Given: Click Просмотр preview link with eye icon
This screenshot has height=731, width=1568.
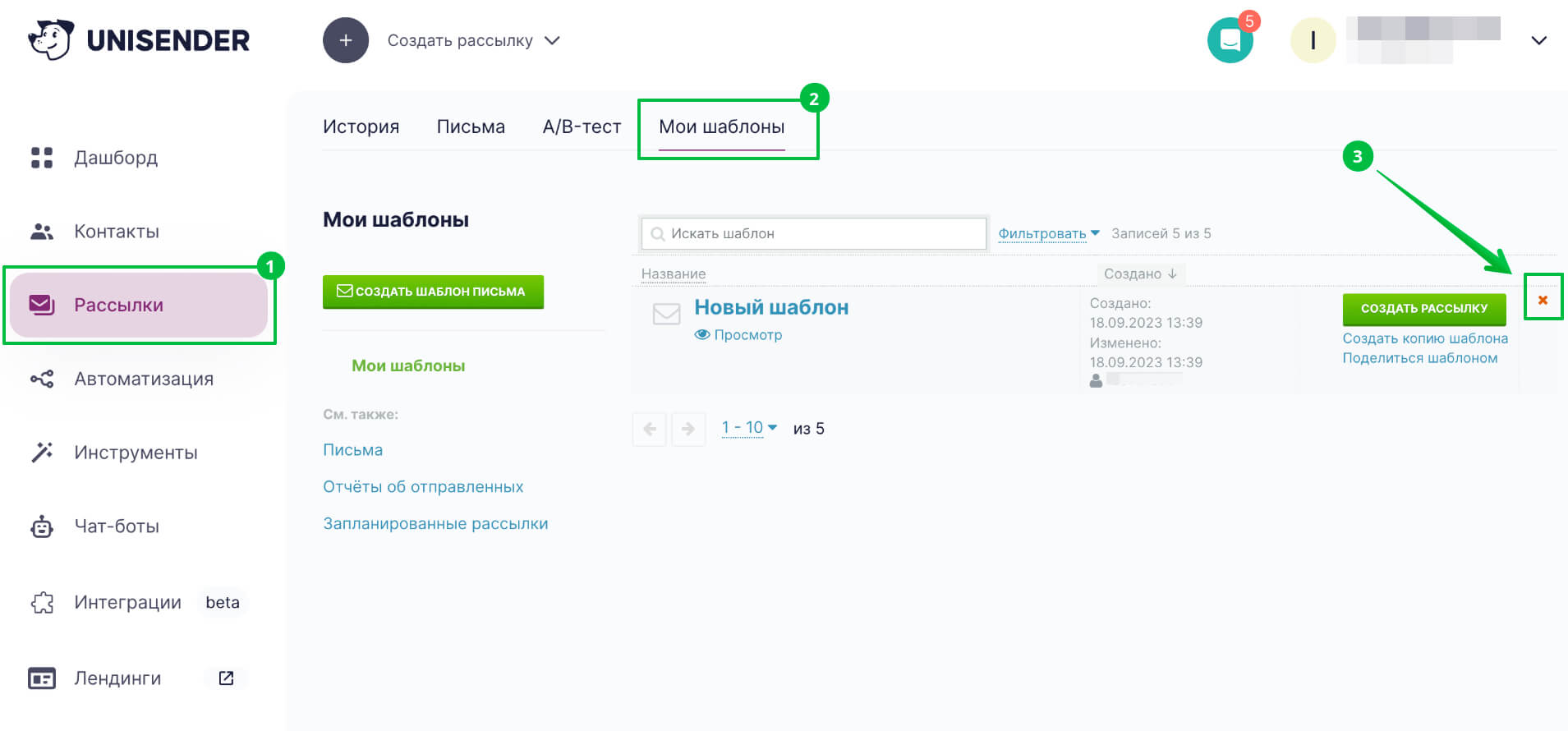Looking at the screenshot, I should [x=738, y=334].
